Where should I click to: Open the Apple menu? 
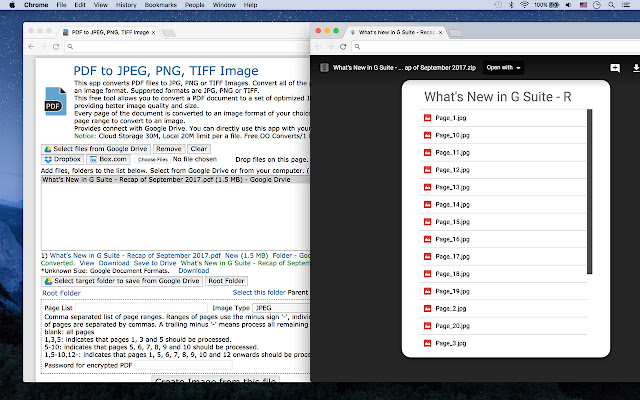[12, 5]
